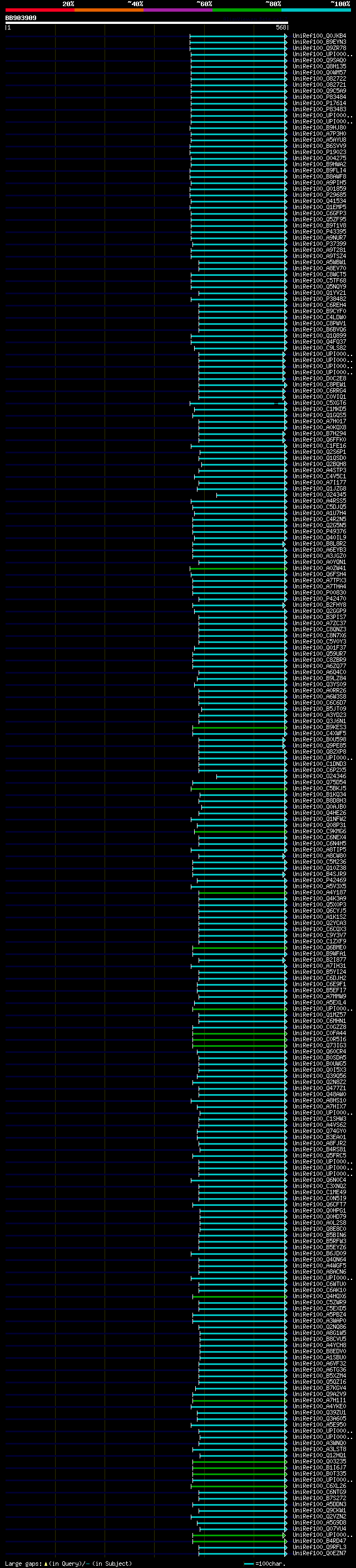Click the BB903909 query label
This screenshot has width=356, height=1568.
click(x=21, y=18)
